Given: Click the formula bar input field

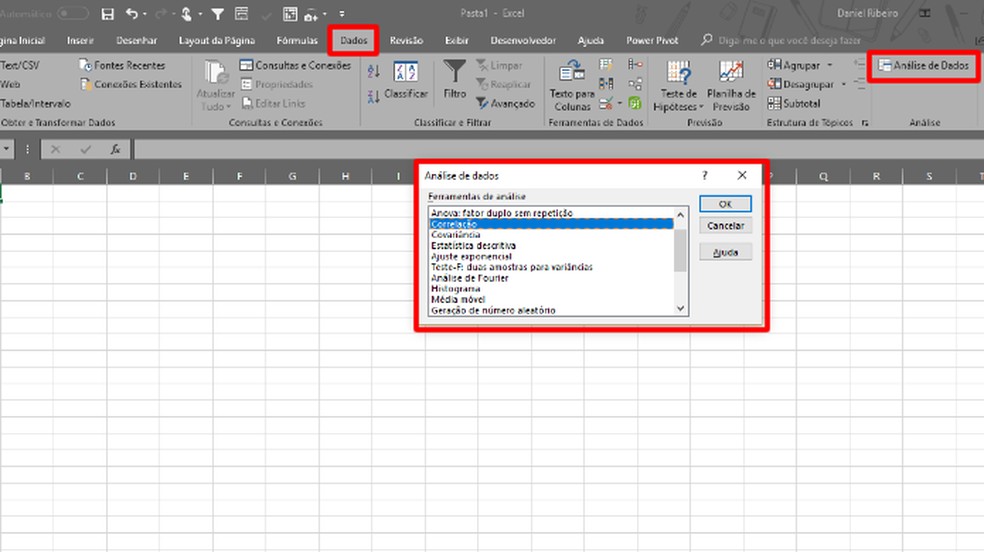Looking at the screenshot, I should [x=559, y=149].
